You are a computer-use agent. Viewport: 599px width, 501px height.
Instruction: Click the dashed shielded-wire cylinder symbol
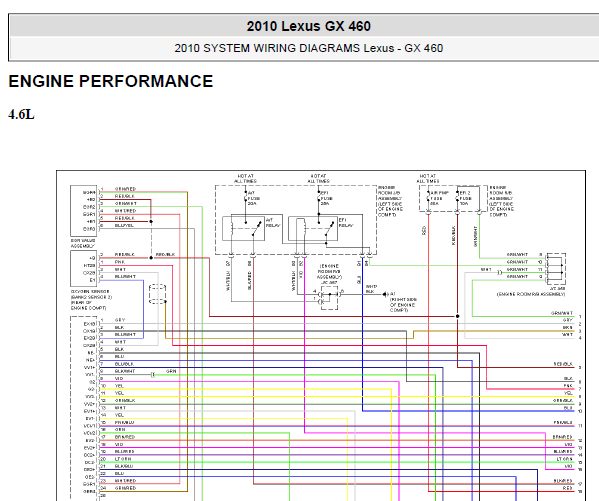coord(157,293)
